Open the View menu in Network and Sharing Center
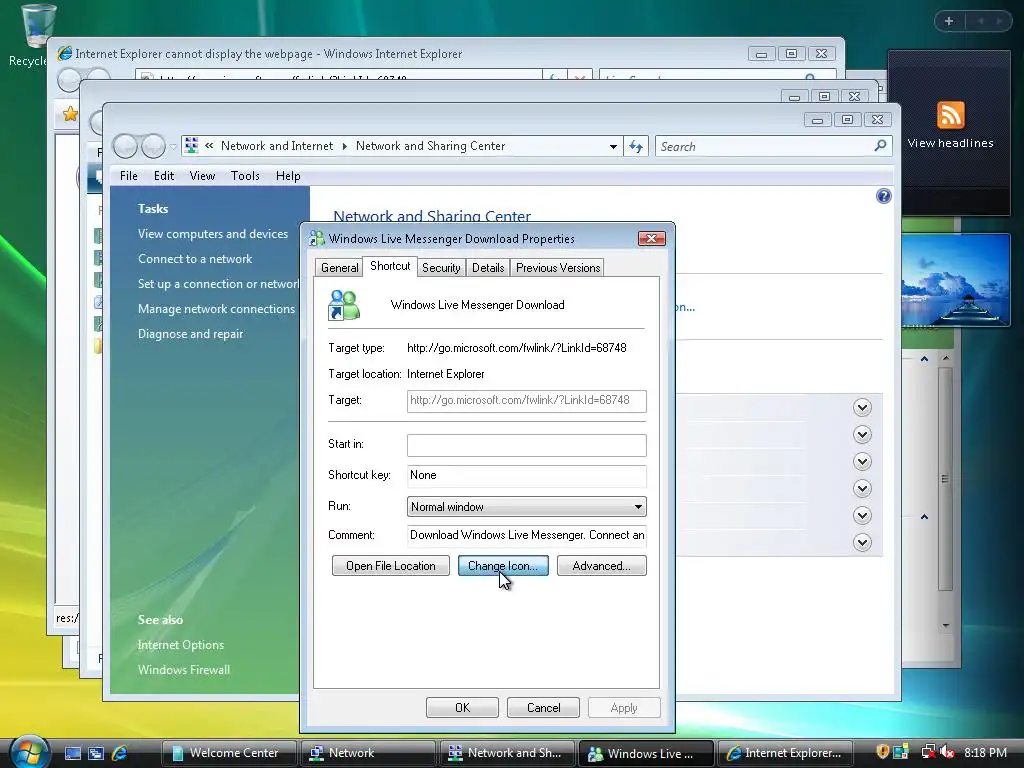This screenshot has width=1024, height=768. coord(202,176)
